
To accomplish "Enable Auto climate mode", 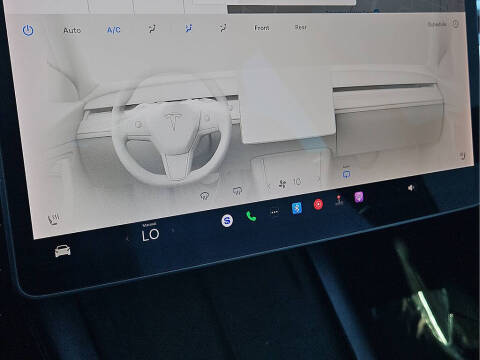I will pos(72,30).
